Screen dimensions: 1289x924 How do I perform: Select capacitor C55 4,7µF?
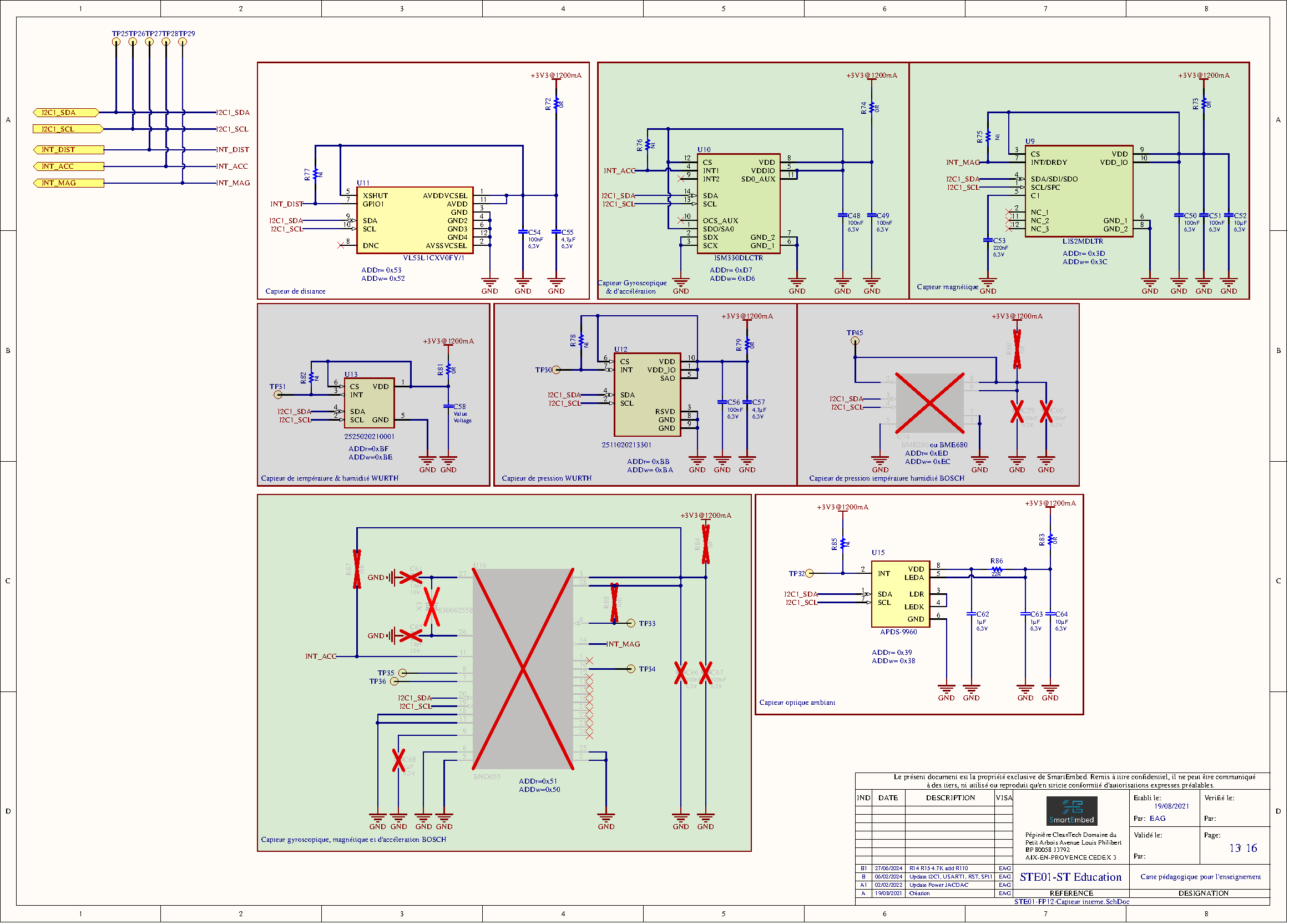(556, 232)
